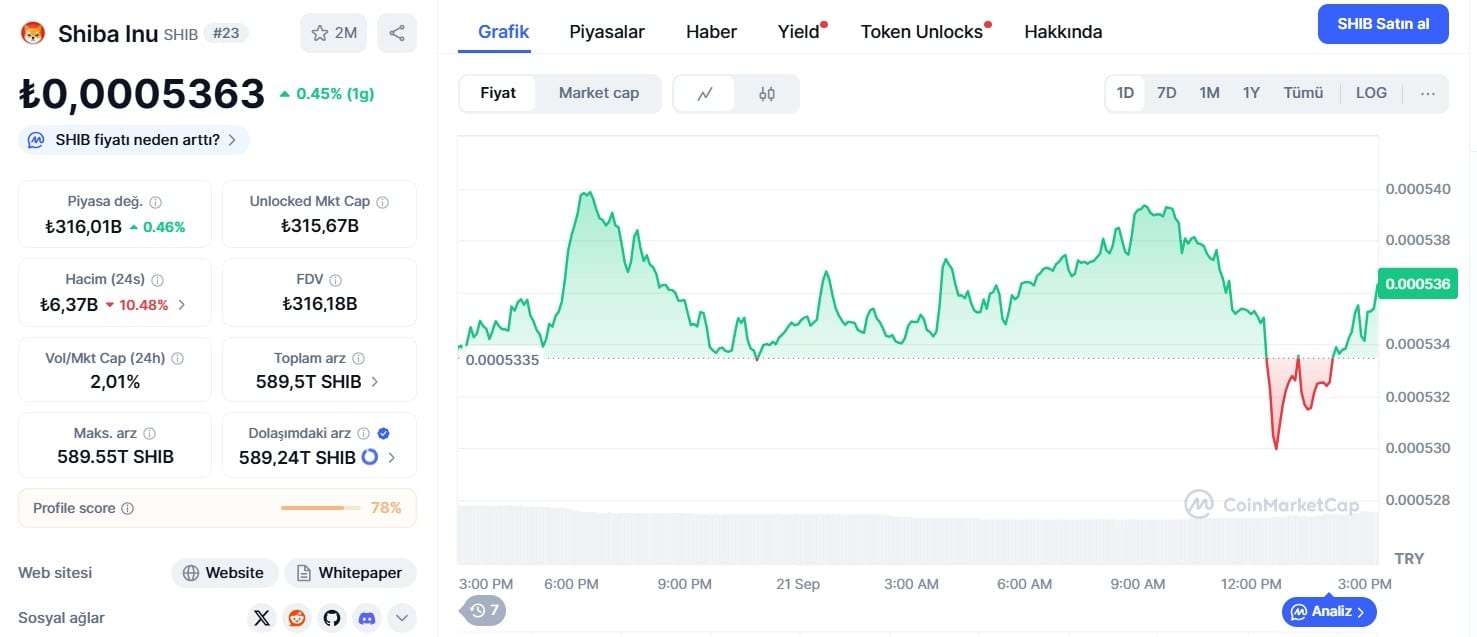Open the Grafik tab
Image resolution: width=1477 pixels, height=637 pixels.
[504, 32]
